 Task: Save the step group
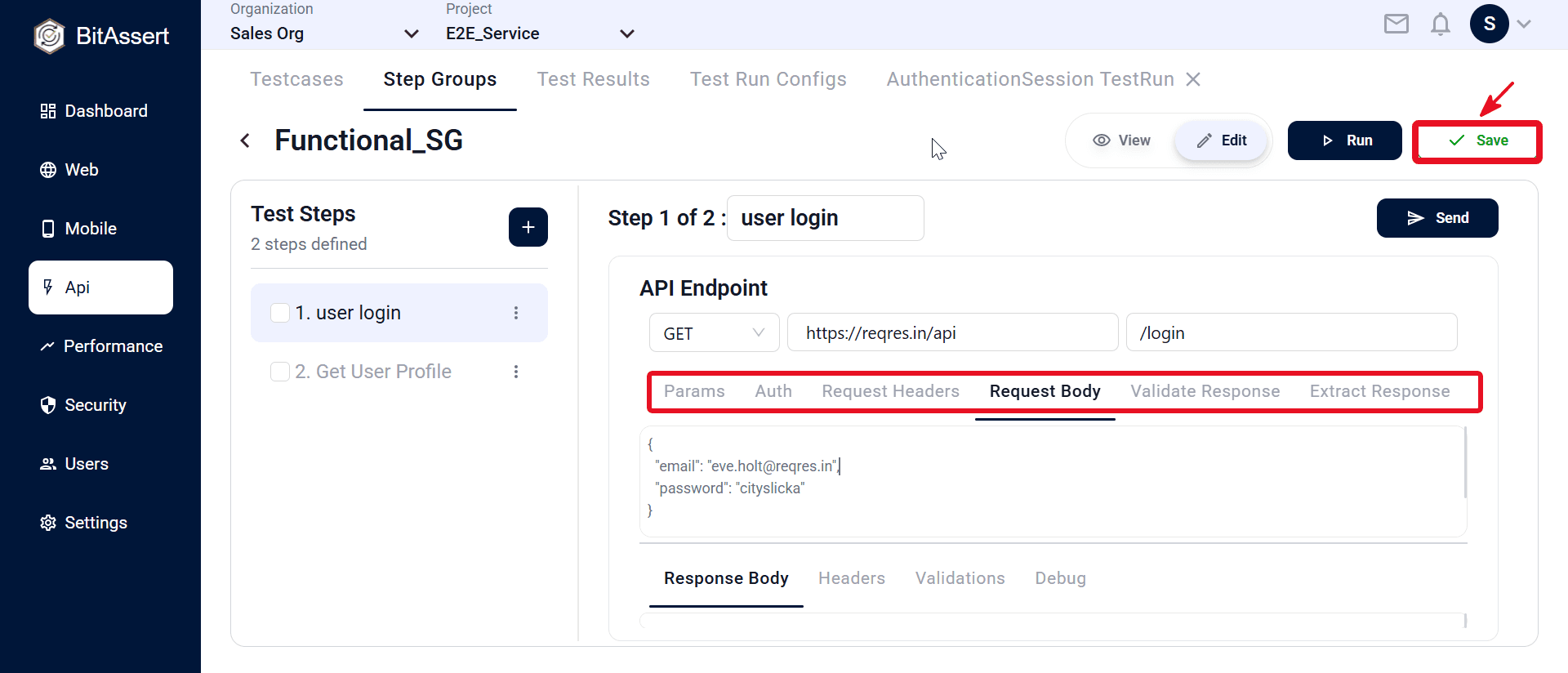point(1477,141)
